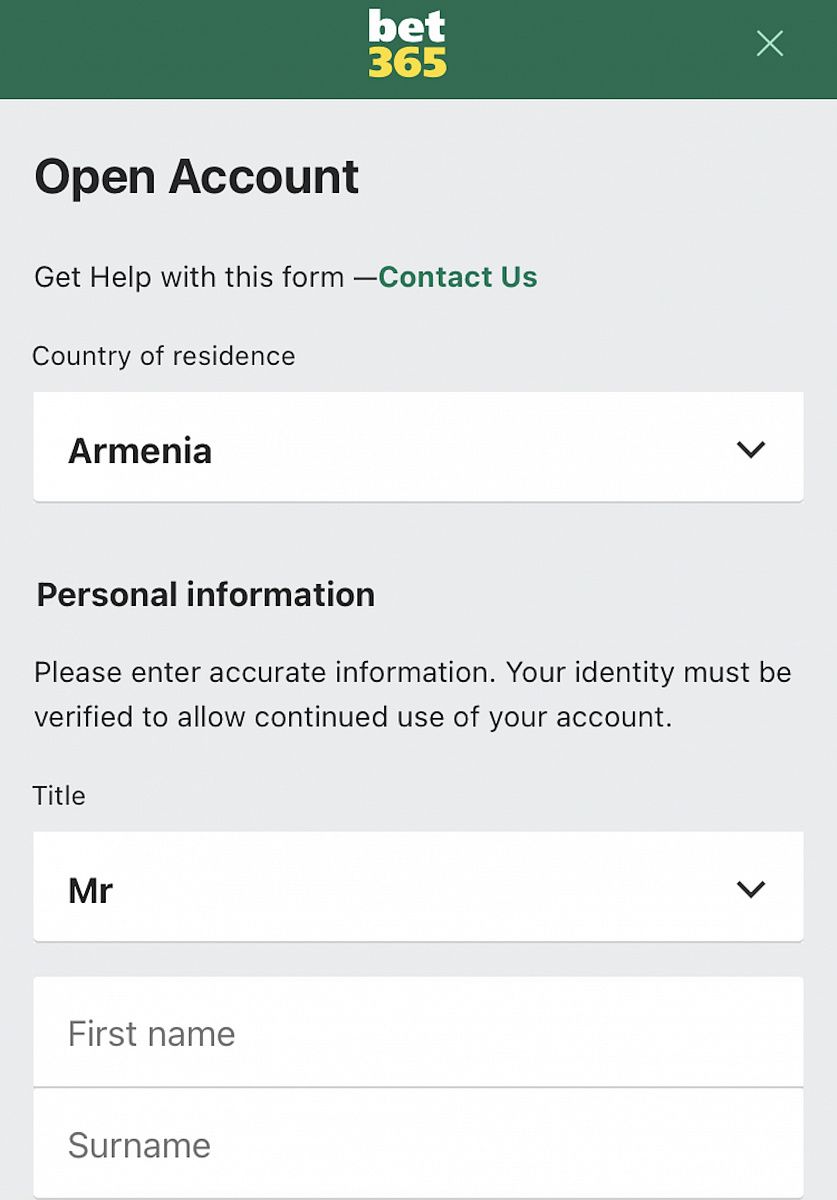
Task: Select the Armenia value text
Action: 140,451
